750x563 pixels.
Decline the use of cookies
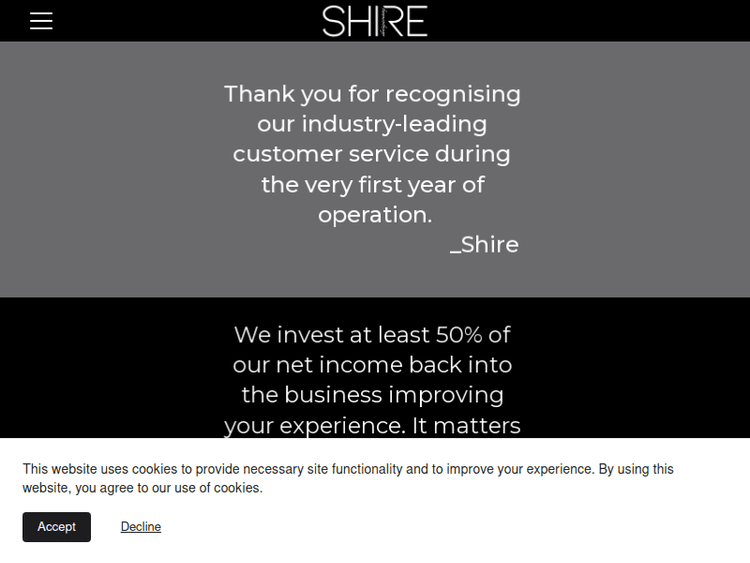(x=141, y=527)
